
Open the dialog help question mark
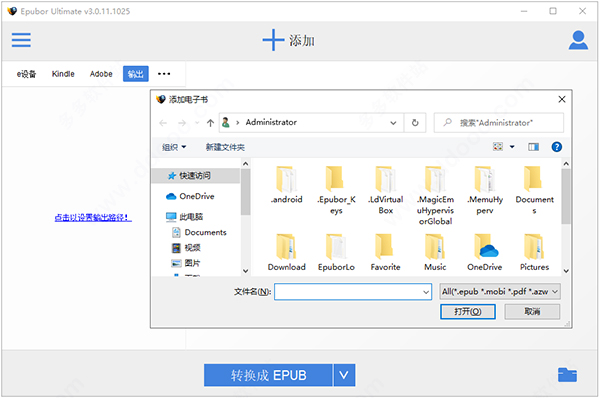click(x=556, y=147)
